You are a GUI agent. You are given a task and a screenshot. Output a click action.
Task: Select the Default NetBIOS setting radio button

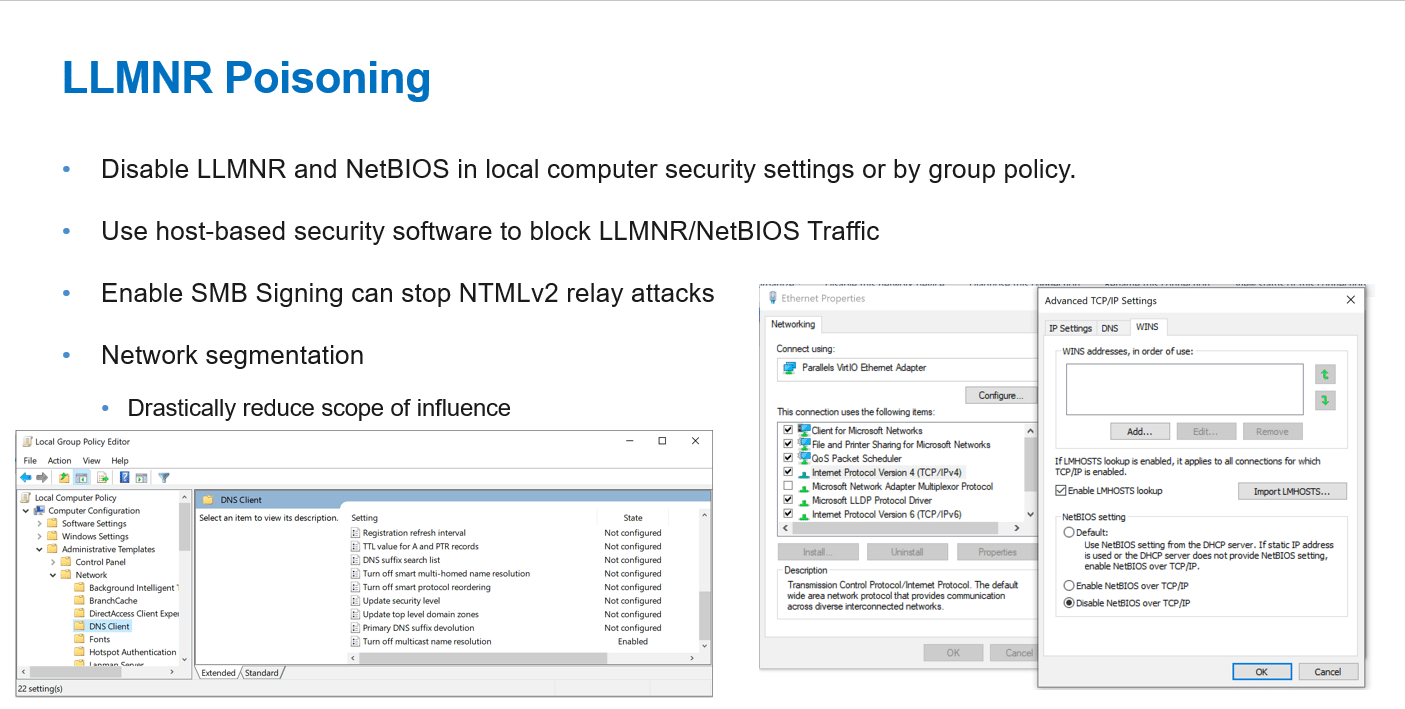1069,533
